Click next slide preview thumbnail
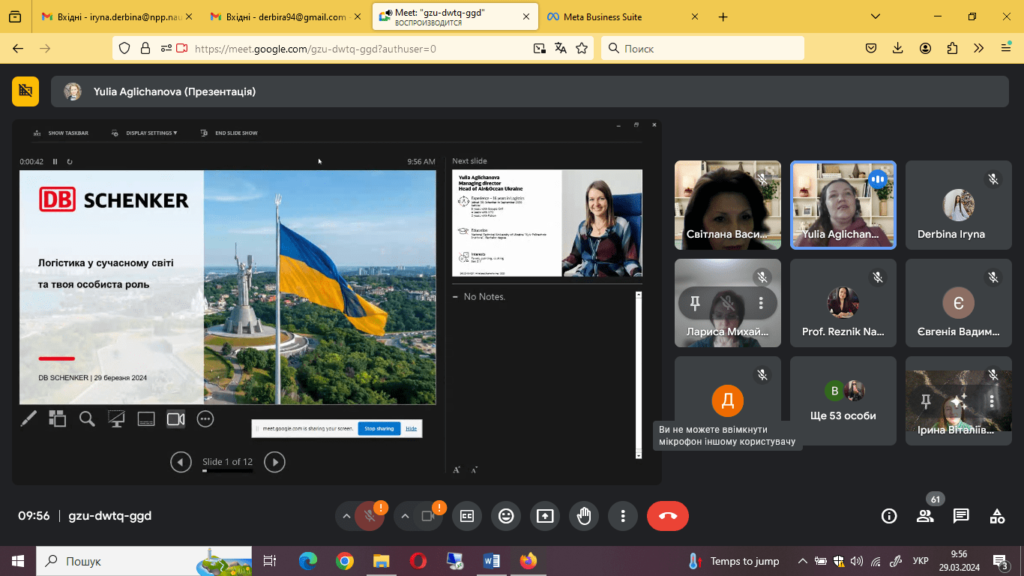The image size is (1024, 576). pos(547,223)
